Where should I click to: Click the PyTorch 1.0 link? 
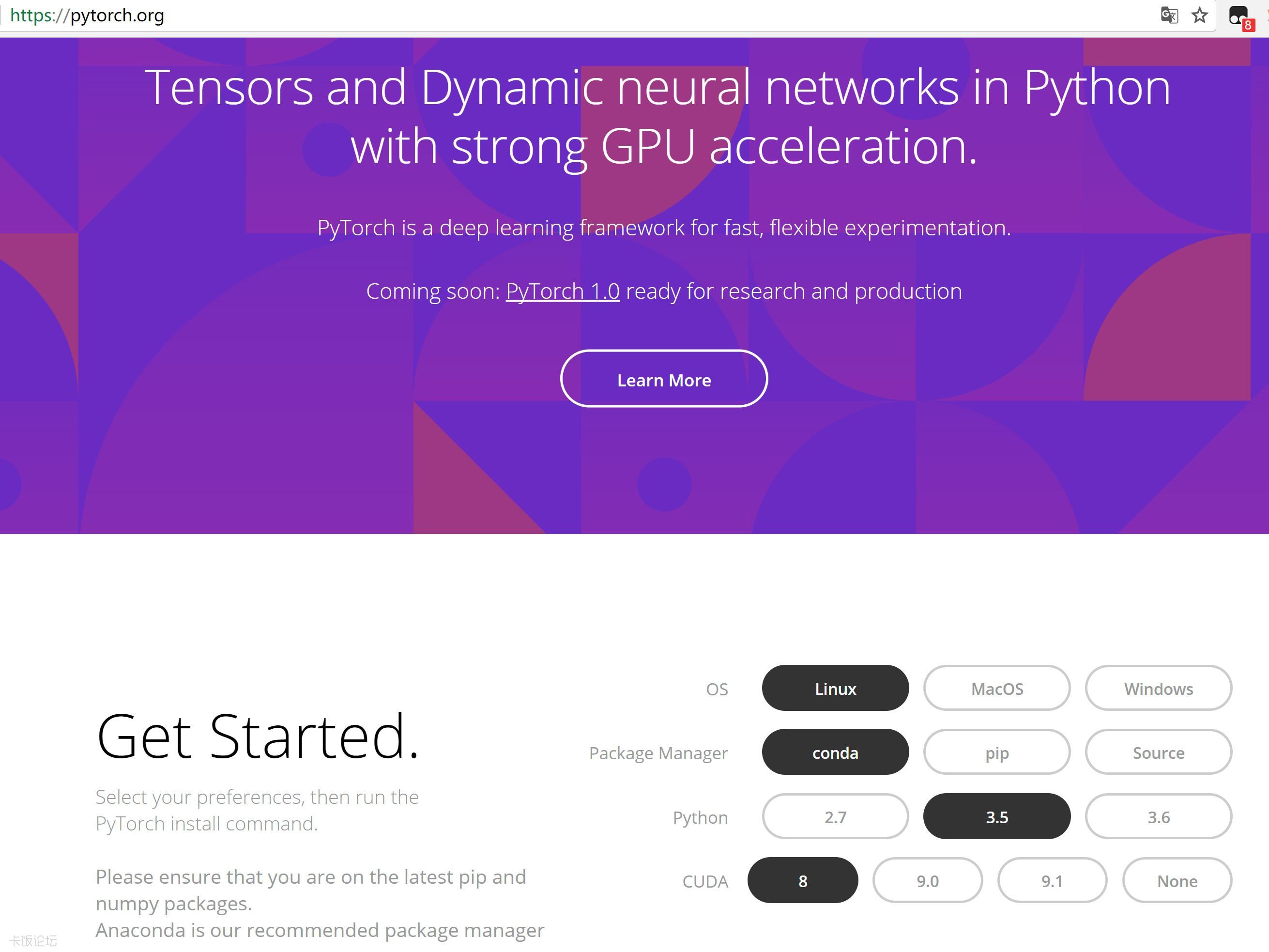[563, 290]
